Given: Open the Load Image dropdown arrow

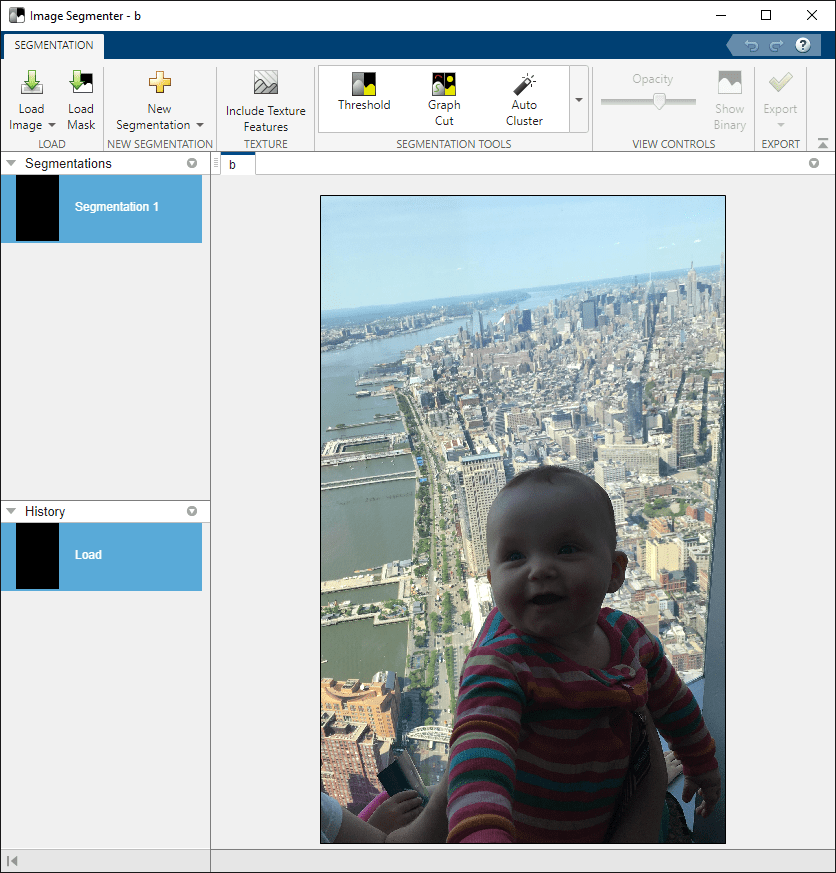Looking at the screenshot, I should tap(52, 125).
